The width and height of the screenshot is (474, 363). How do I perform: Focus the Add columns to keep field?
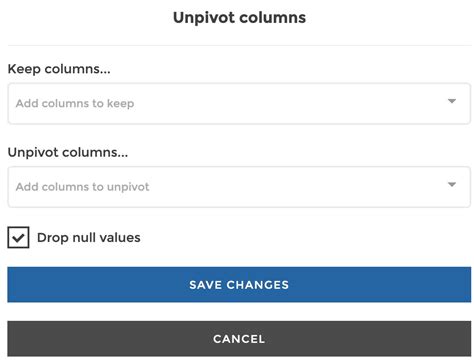pos(239,104)
